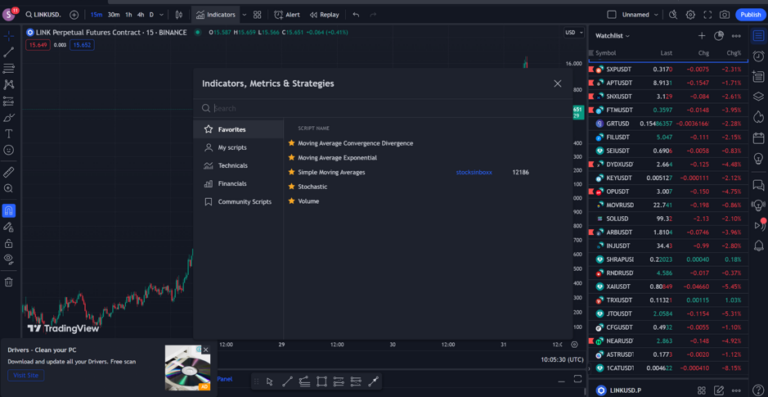
Task: Unfavorite the Volume indicator star
Action: pos(291,201)
